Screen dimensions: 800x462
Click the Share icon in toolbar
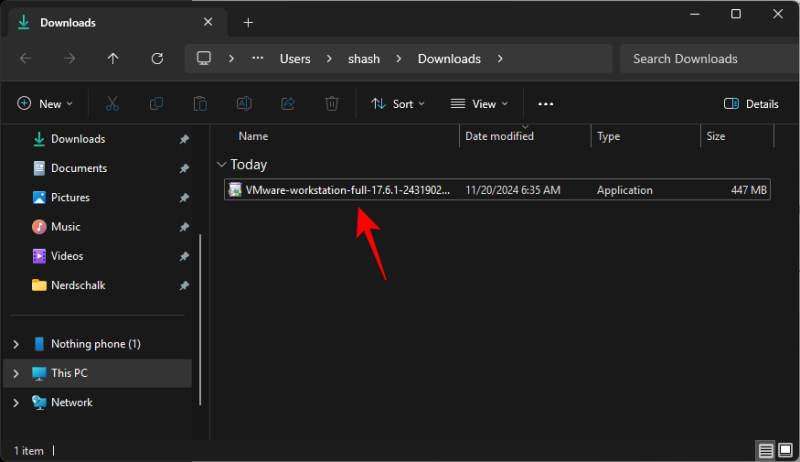click(x=288, y=103)
